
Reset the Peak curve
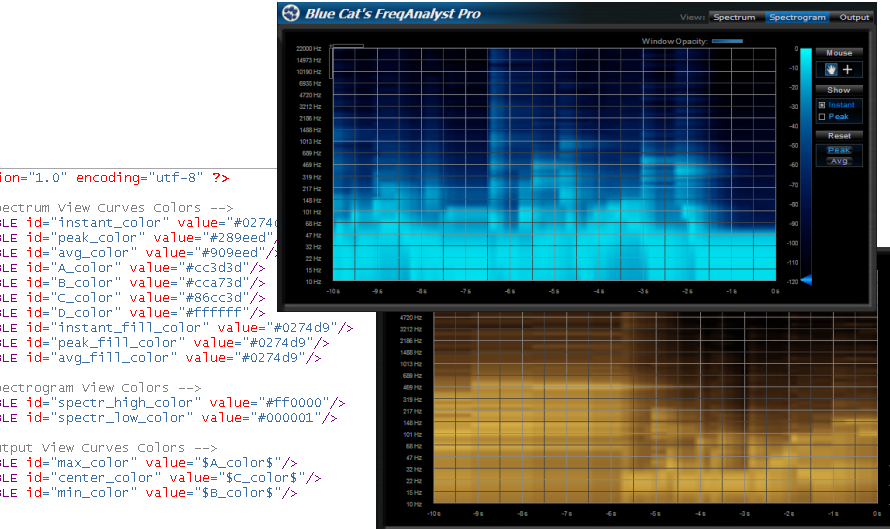click(x=839, y=150)
